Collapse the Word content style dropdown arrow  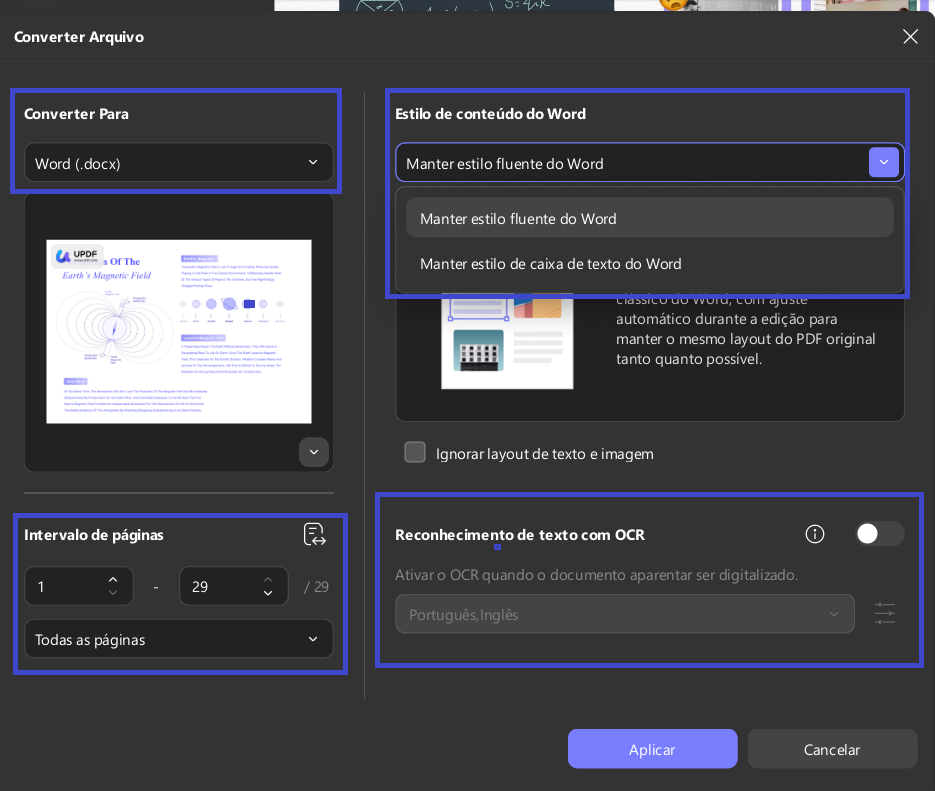[884, 162]
